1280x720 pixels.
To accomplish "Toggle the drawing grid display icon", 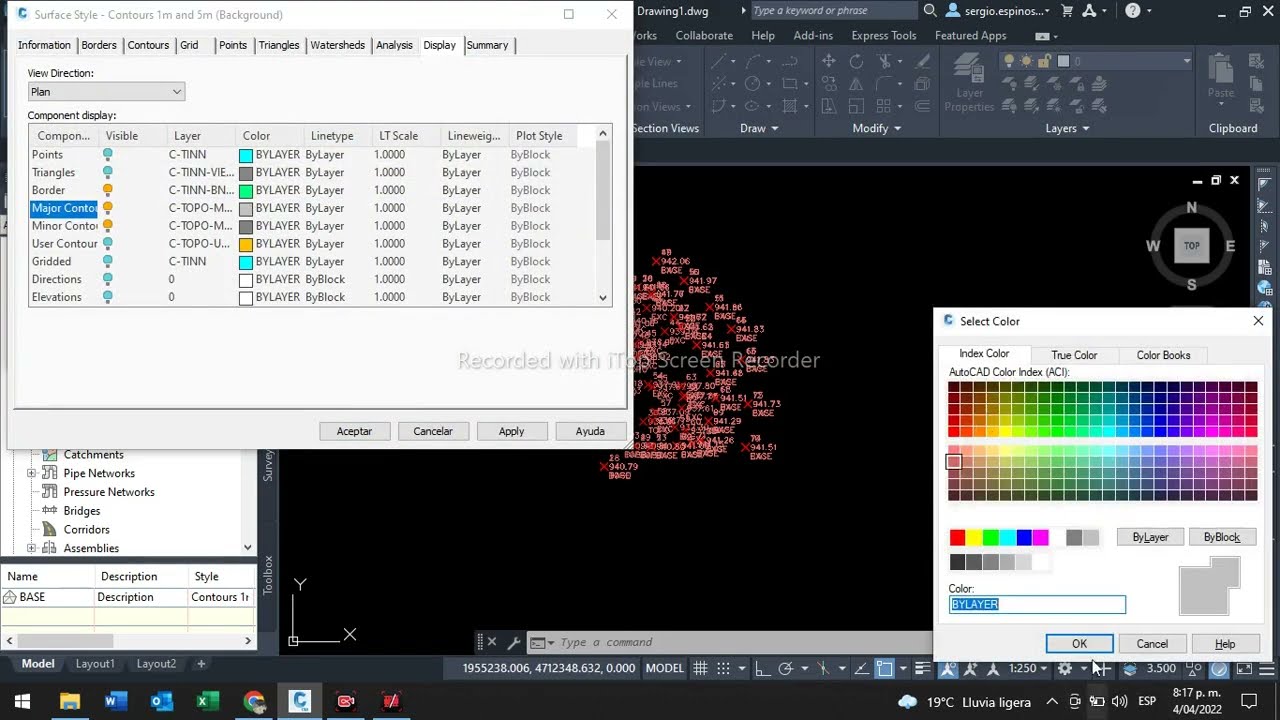I will [x=701, y=668].
